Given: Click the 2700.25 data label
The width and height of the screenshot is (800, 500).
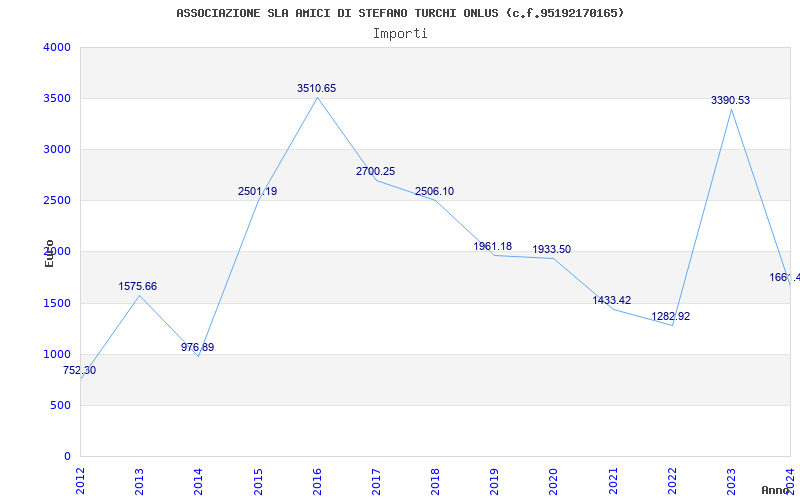Looking at the screenshot, I should 375,172.
